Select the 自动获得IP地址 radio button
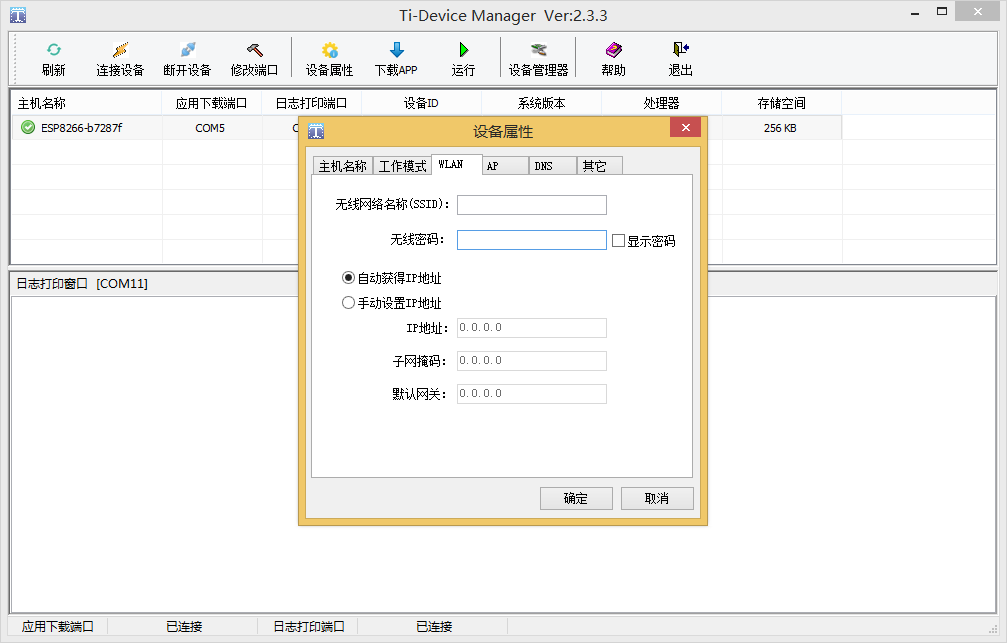The height and width of the screenshot is (643, 1007). point(348,277)
